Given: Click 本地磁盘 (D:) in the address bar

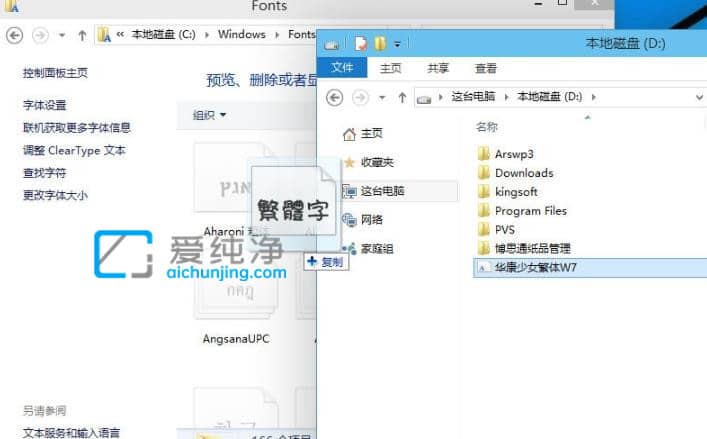Looking at the screenshot, I should (x=550, y=96).
